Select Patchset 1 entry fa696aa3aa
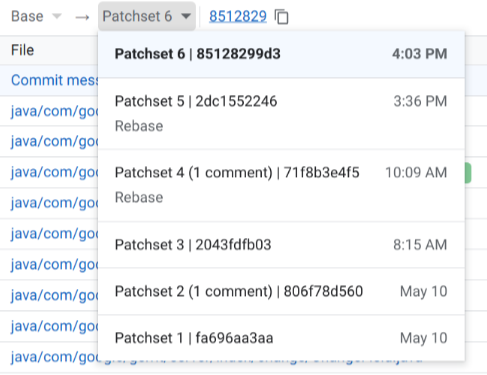Viewport: 487px width, 375px height. [x=281, y=338]
